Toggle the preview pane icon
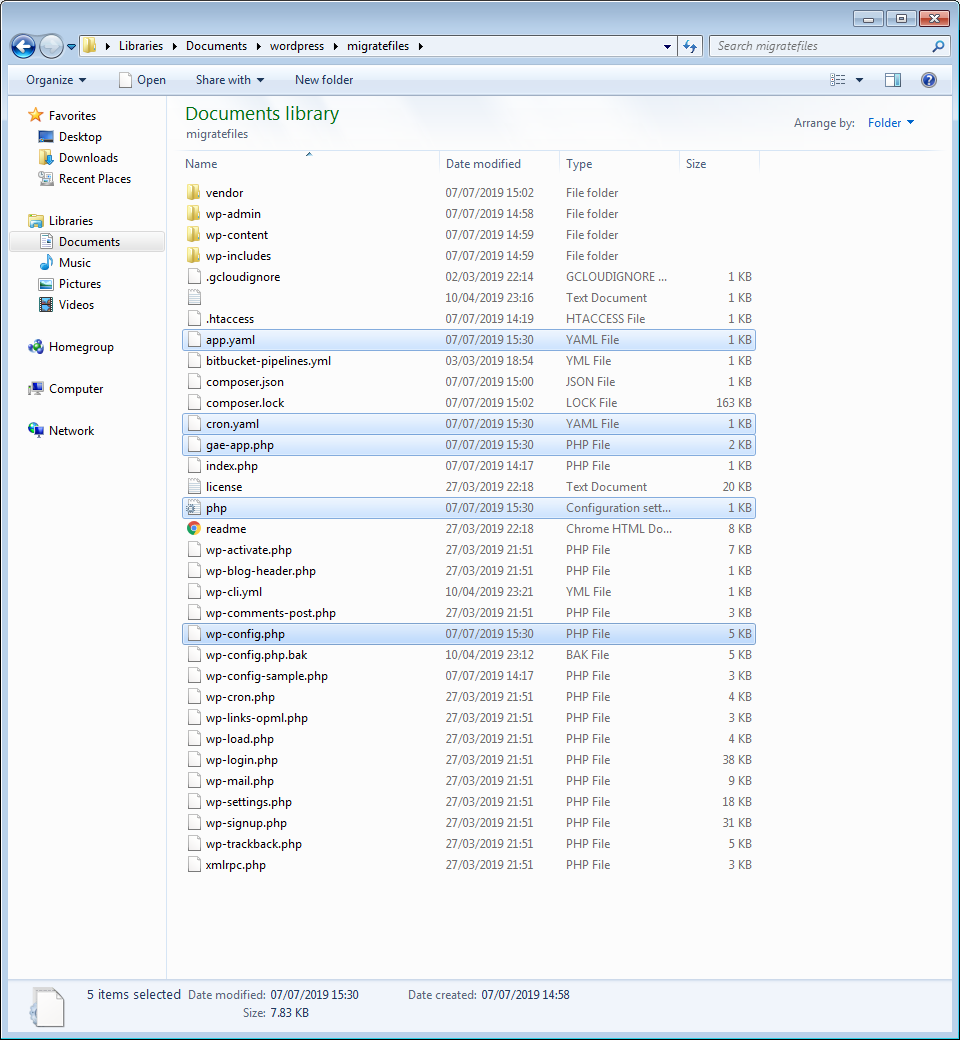 tap(893, 80)
